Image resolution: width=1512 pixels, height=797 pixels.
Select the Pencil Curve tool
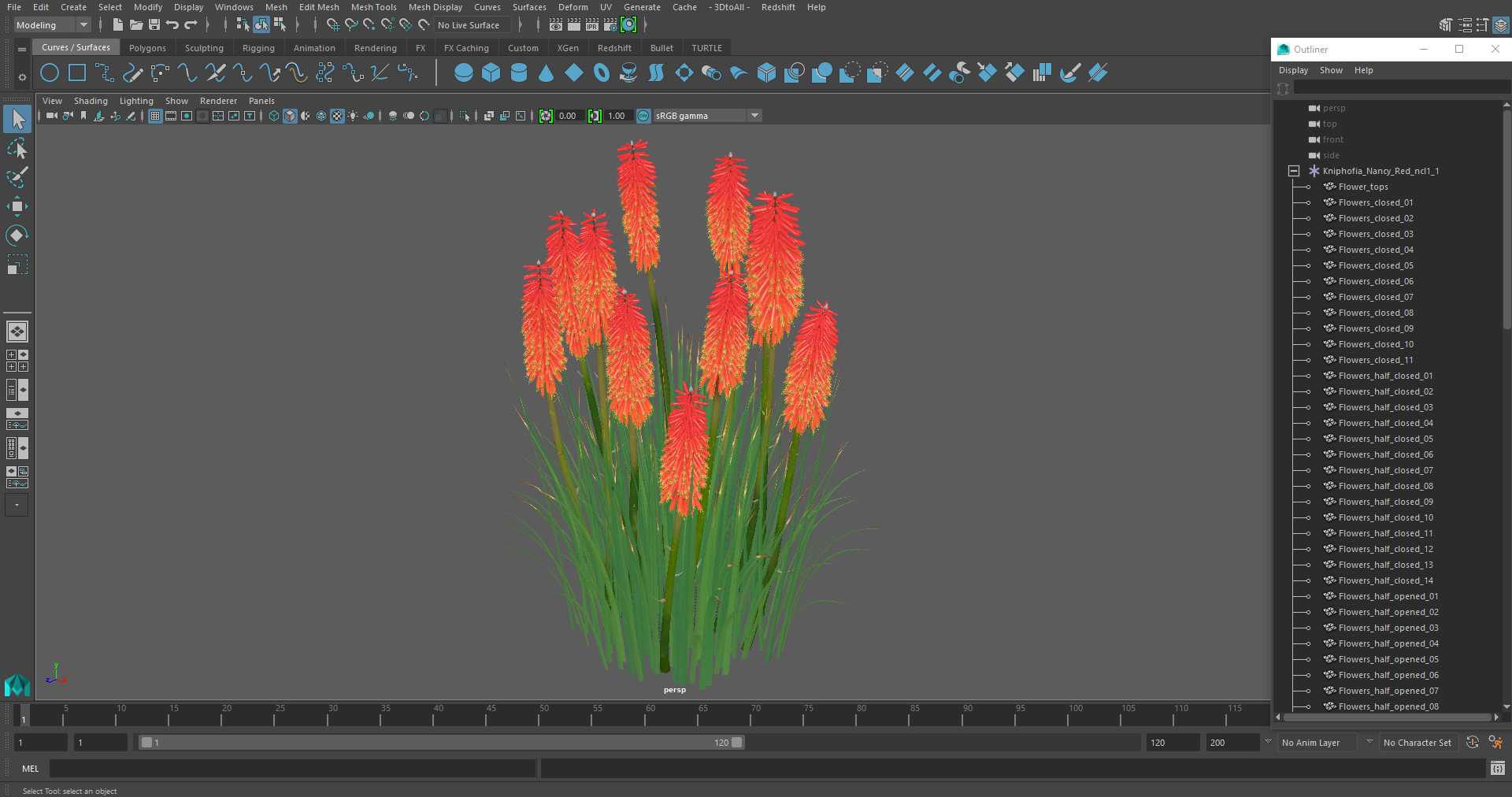[132, 73]
